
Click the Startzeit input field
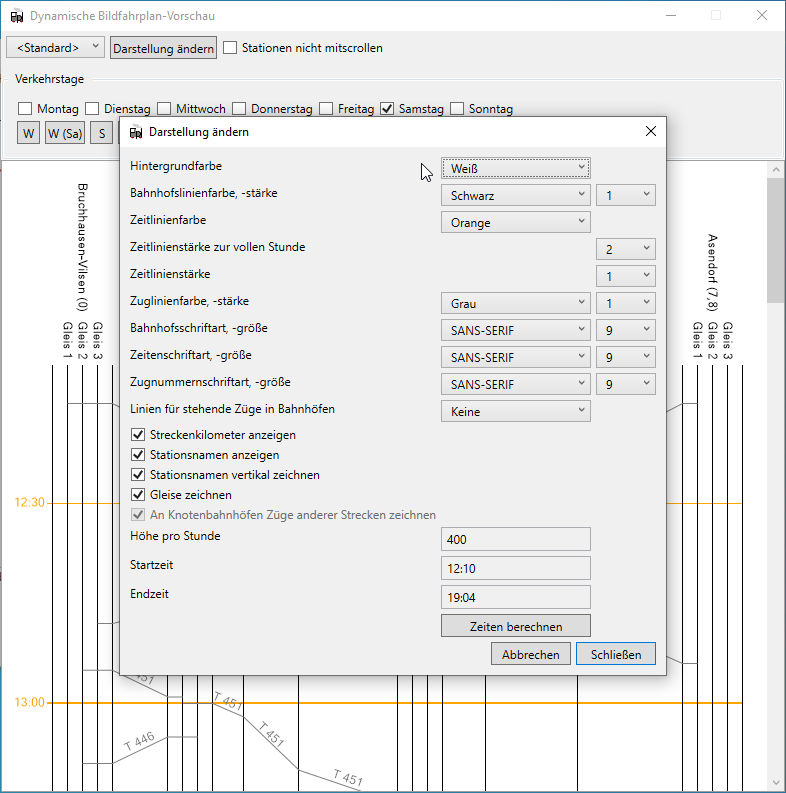click(x=515, y=568)
